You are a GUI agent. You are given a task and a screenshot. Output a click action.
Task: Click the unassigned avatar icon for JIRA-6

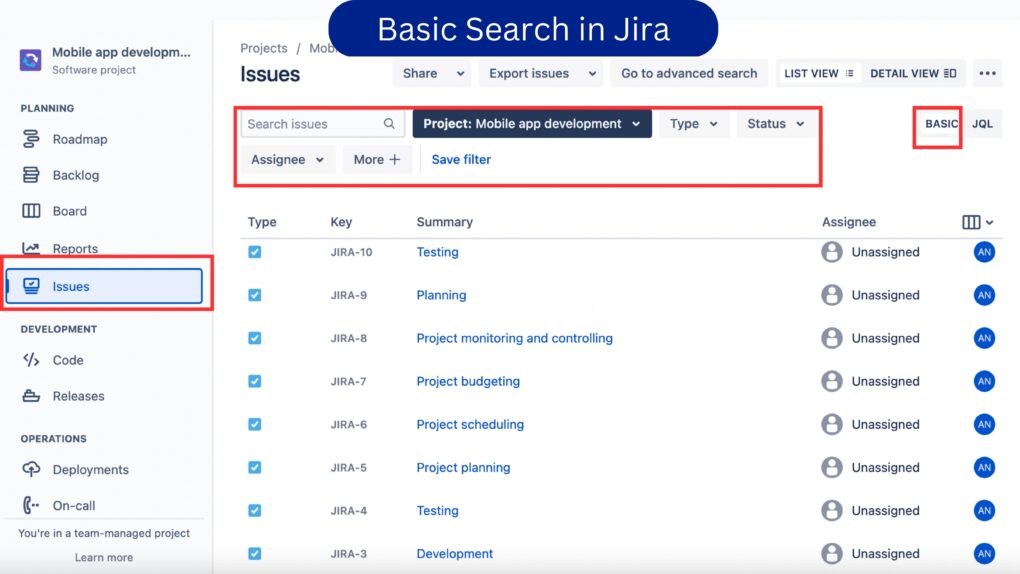832,424
